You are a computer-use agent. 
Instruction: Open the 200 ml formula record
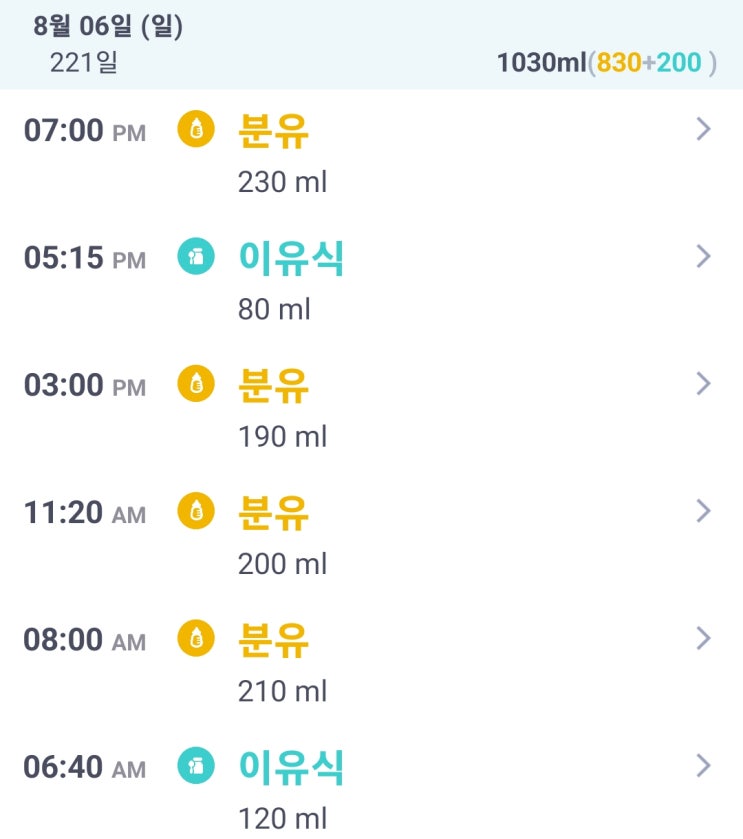coord(282,564)
